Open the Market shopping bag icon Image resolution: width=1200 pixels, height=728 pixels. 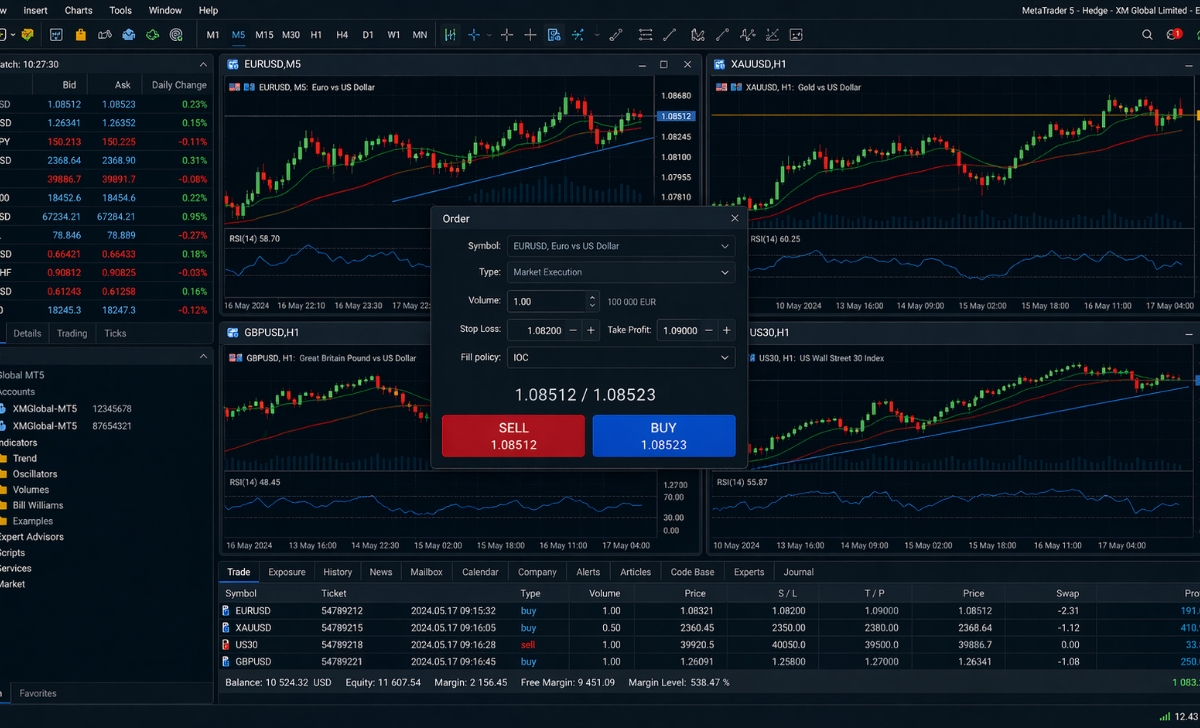click(79, 35)
